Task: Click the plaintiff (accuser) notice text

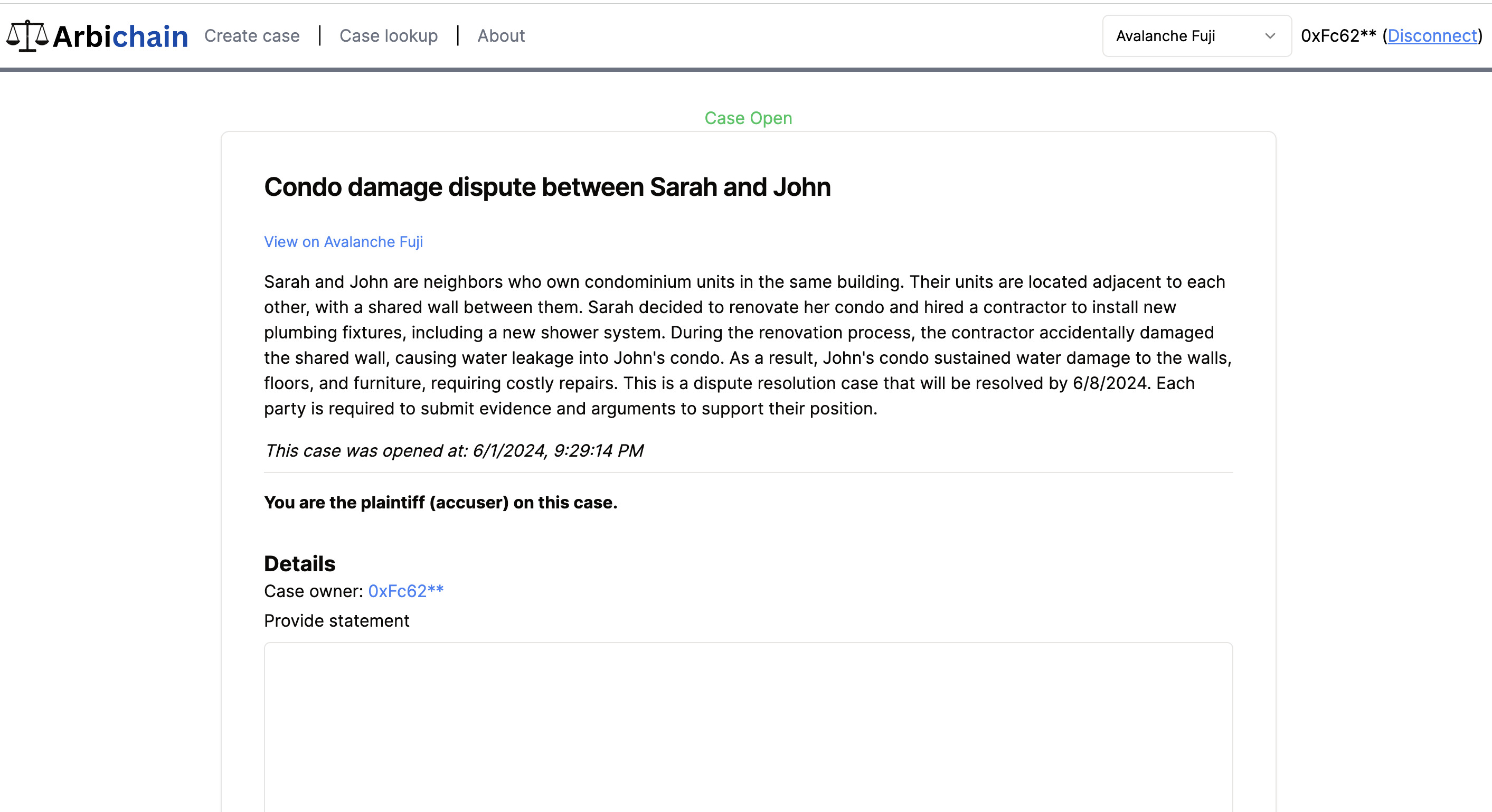Action: coord(440,502)
